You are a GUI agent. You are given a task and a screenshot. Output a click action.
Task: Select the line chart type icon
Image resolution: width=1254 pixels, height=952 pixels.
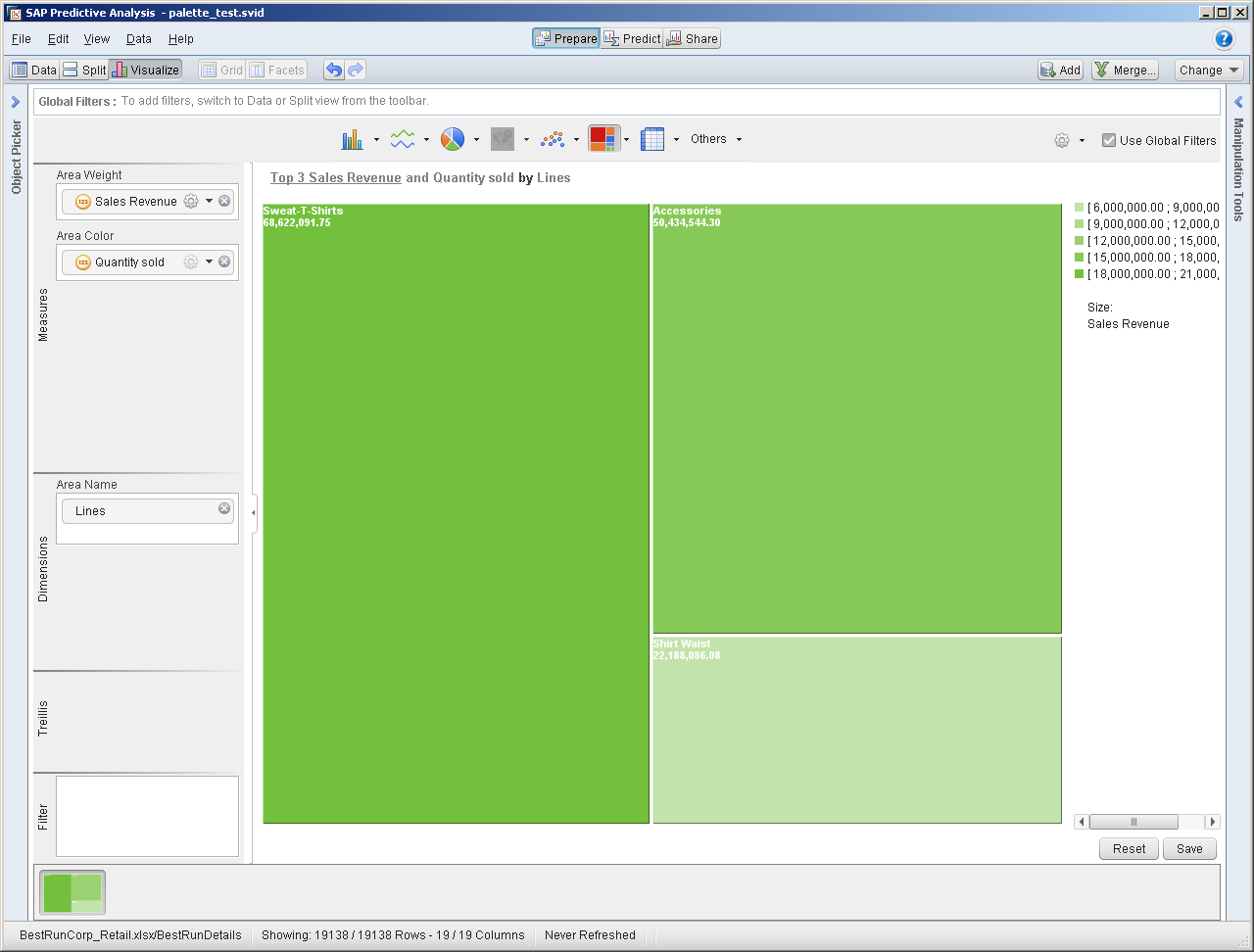click(403, 139)
